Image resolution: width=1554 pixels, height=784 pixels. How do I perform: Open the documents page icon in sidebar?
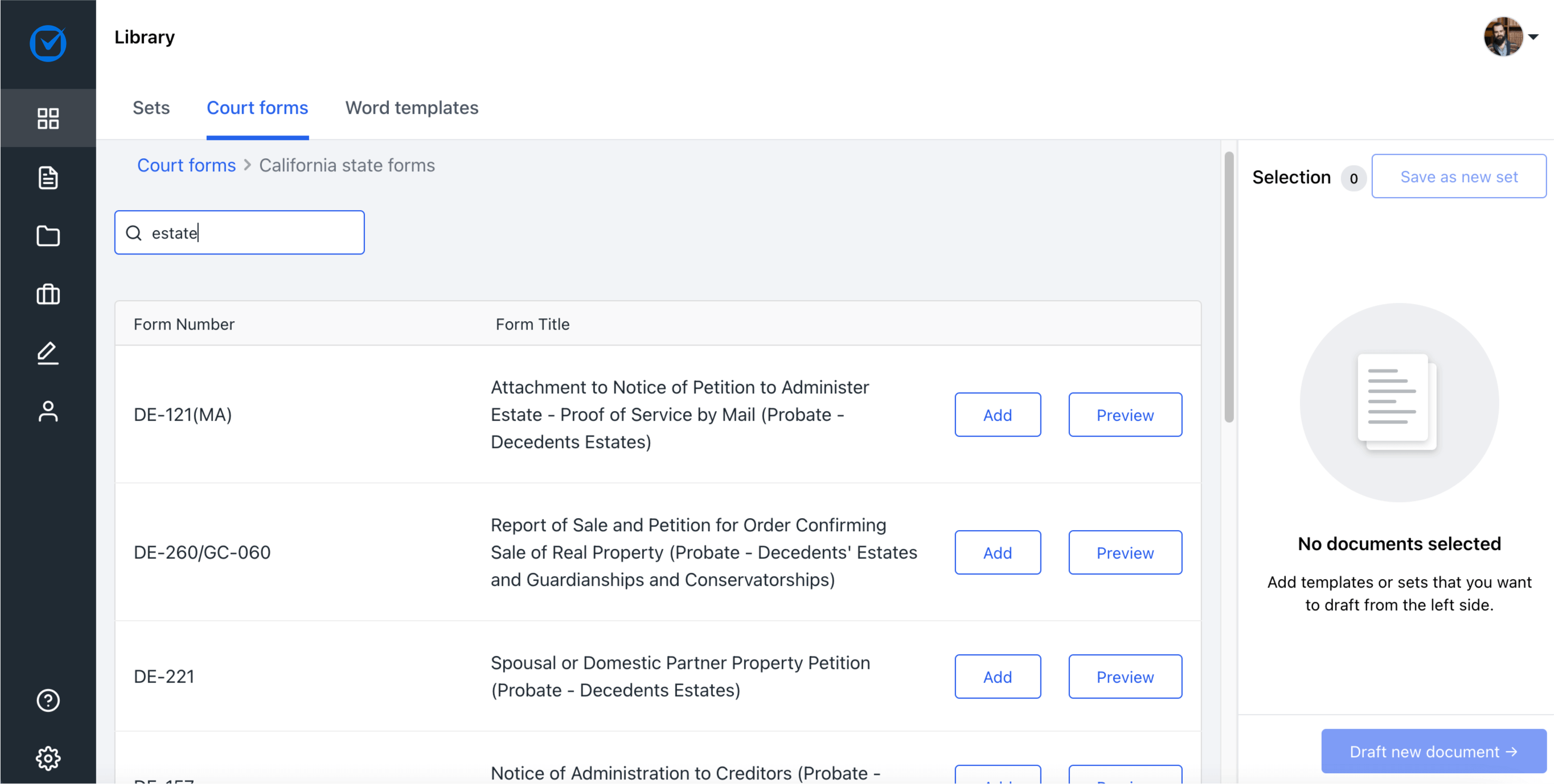pyautogui.click(x=48, y=177)
